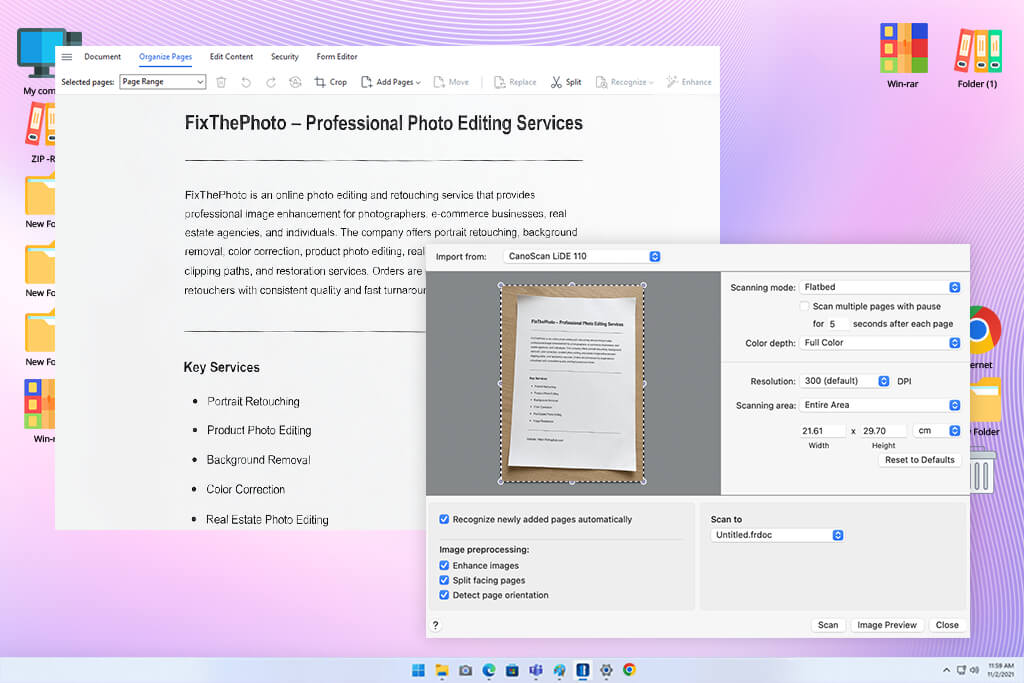The height and width of the screenshot is (683, 1024).
Task: Select the Crop tool
Action: pos(330,82)
